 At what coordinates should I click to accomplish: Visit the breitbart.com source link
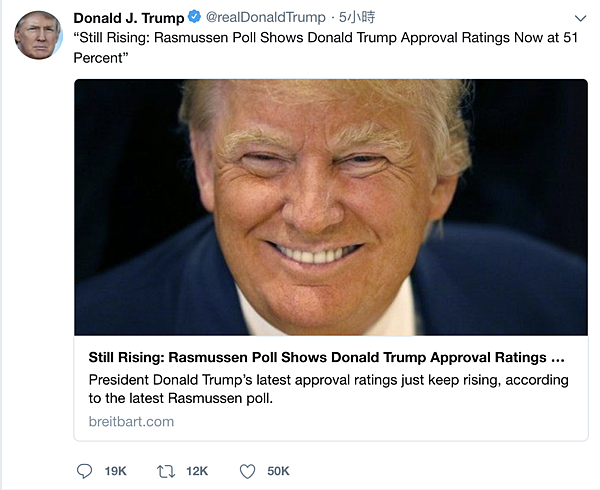tap(131, 422)
